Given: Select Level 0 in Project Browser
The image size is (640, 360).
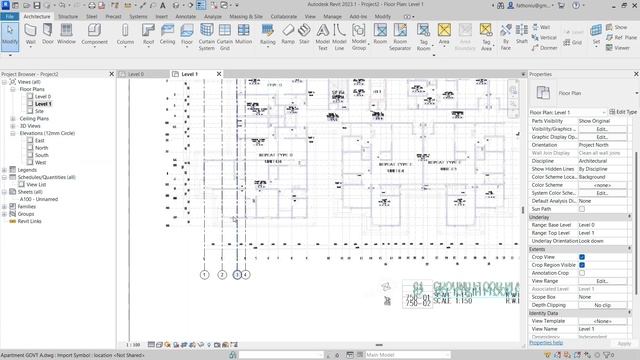Looking at the screenshot, I should (x=42, y=96).
